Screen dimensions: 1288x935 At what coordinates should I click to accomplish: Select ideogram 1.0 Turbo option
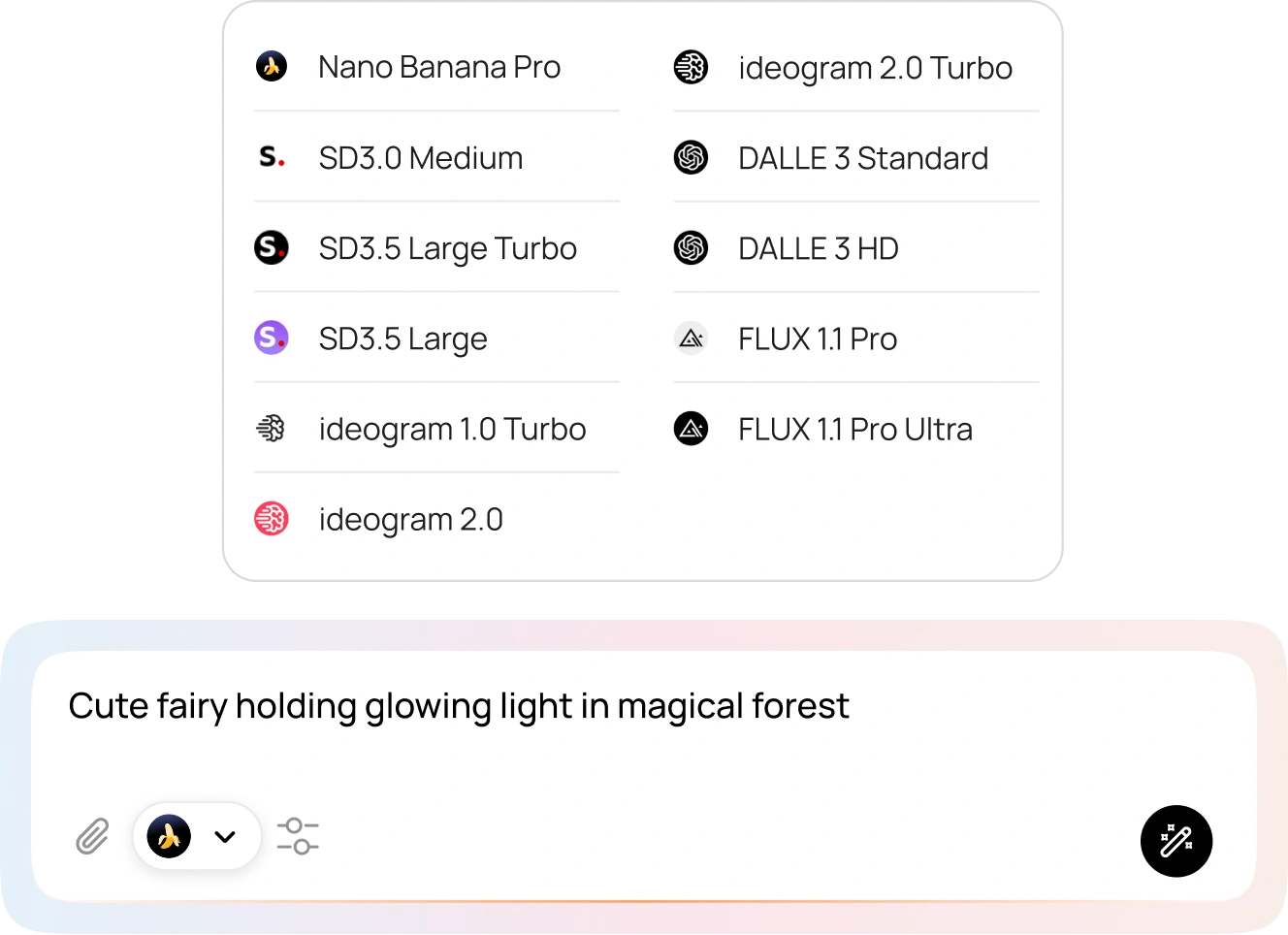click(x=452, y=429)
